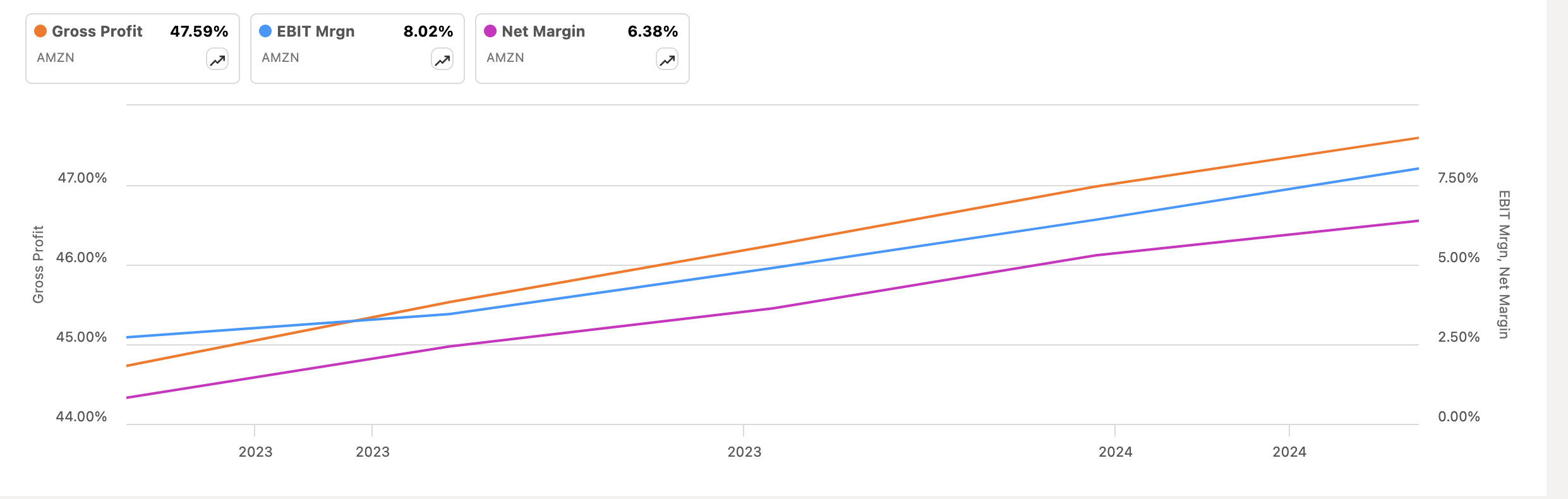The image size is (1568, 499).
Task: Click the EBIT Mrgn, Net Margin axis title
Action: click(1504, 264)
